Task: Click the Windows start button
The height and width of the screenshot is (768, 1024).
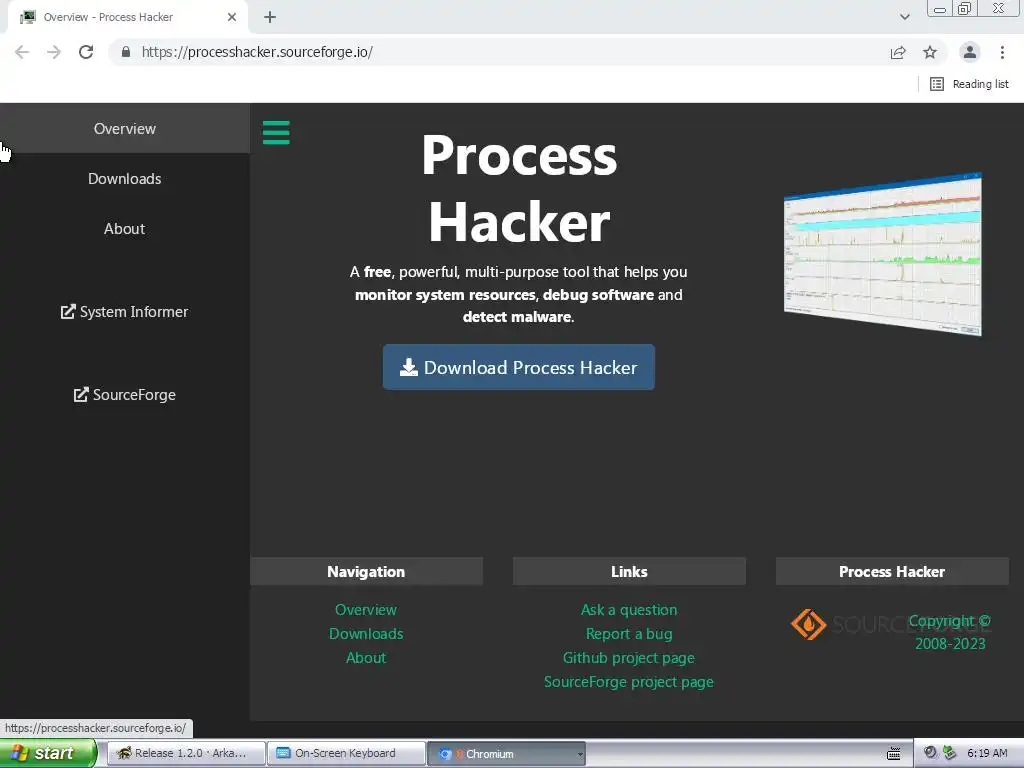Action: (x=48, y=753)
